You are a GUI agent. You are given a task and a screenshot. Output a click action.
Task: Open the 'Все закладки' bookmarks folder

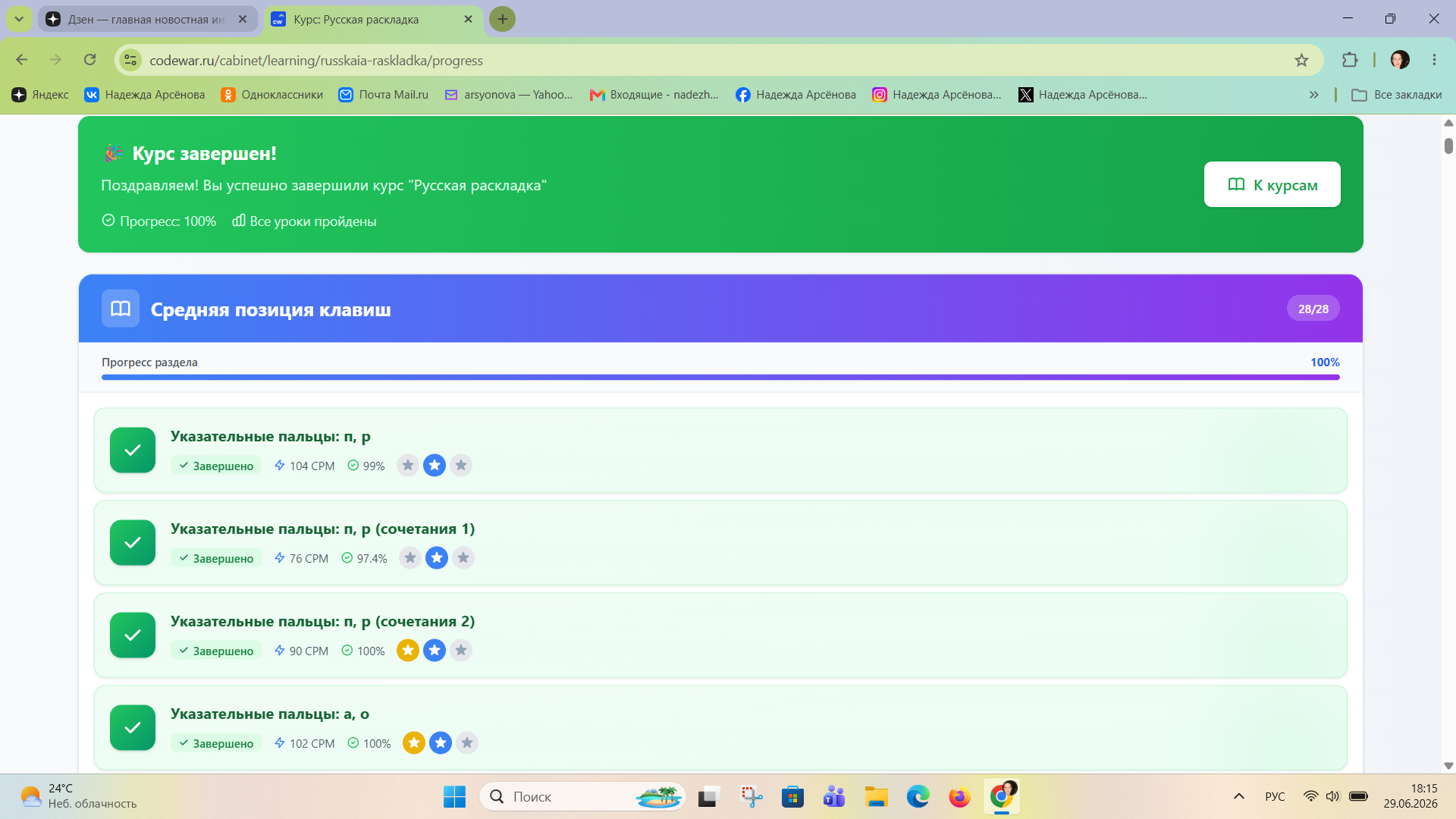pyautogui.click(x=1397, y=95)
